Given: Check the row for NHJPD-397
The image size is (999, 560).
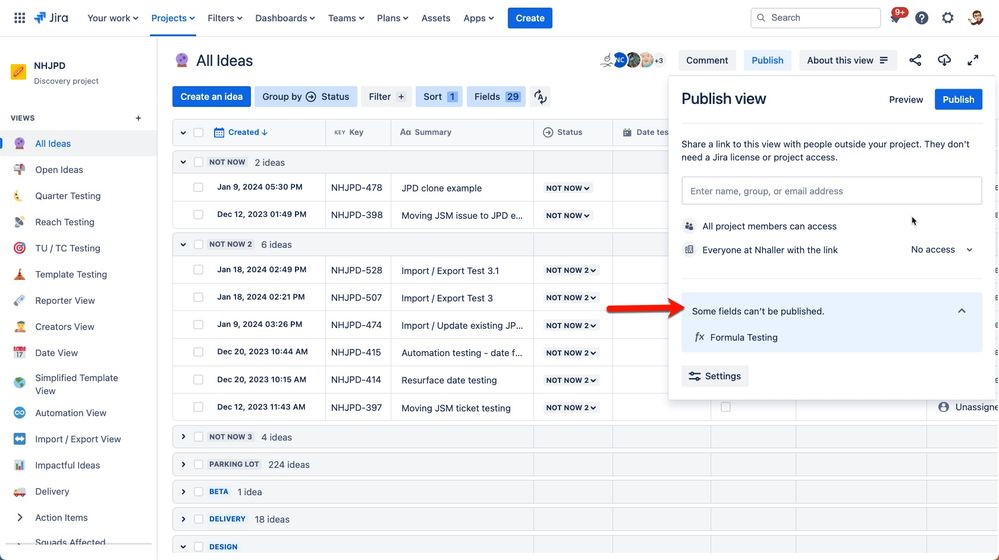Looking at the screenshot, I should click(198, 407).
